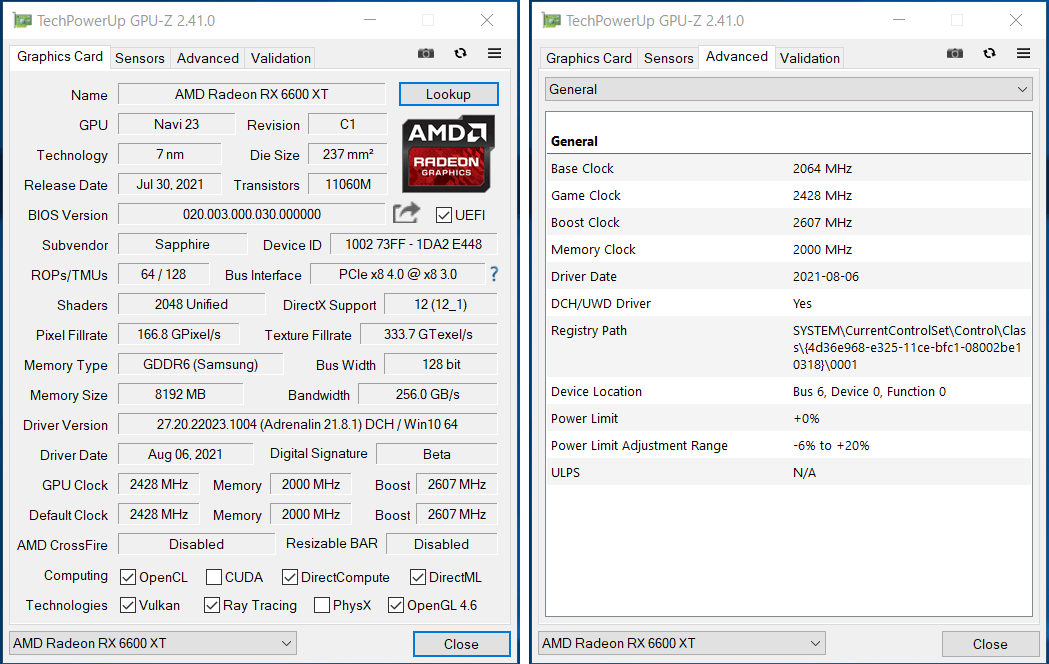Toggle the PhysX checkbox
The height and width of the screenshot is (664, 1049).
point(322,605)
